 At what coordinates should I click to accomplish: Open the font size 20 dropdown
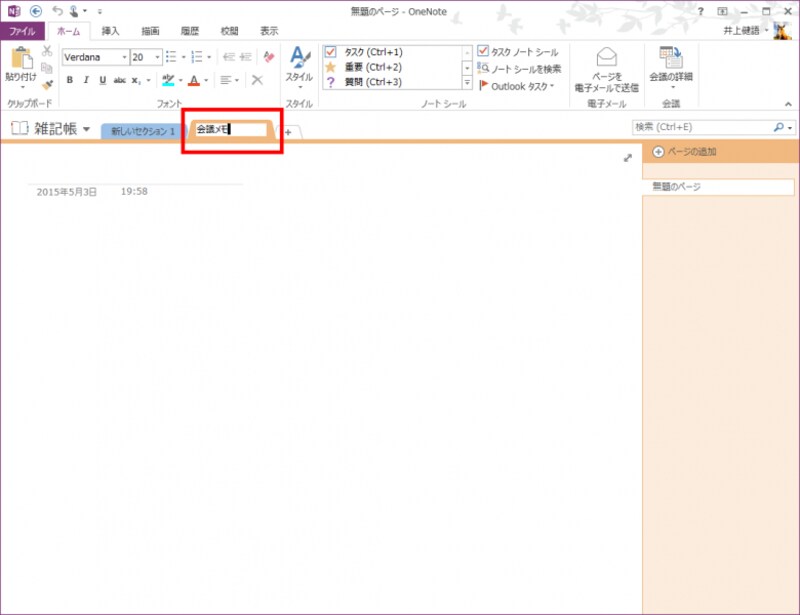(x=157, y=57)
